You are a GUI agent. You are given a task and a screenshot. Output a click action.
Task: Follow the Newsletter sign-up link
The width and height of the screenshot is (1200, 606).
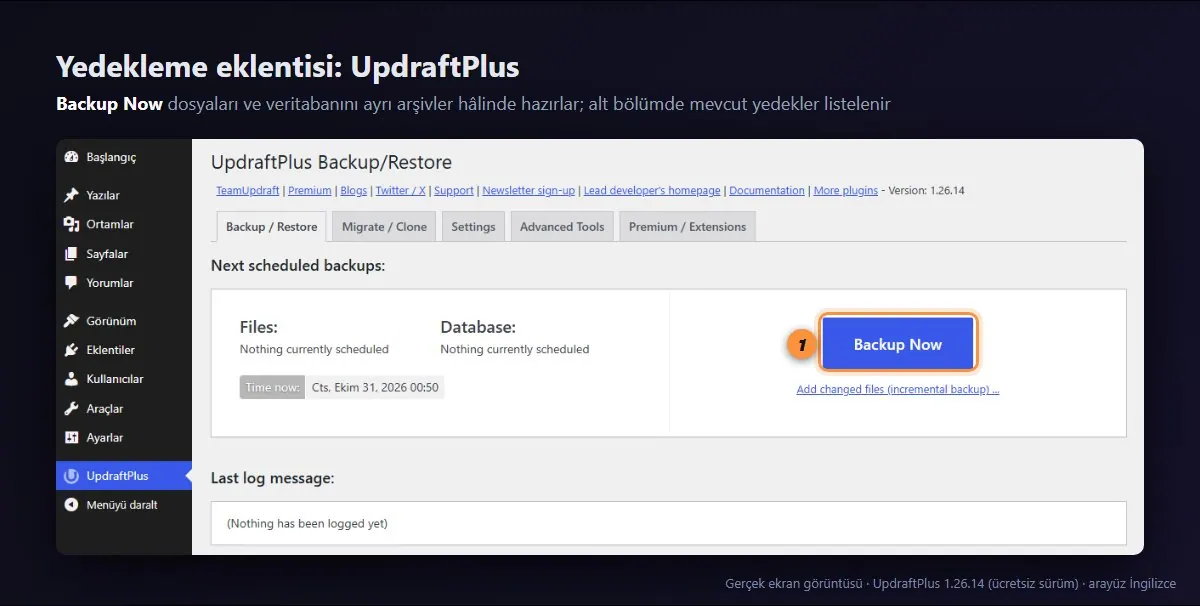tap(528, 190)
